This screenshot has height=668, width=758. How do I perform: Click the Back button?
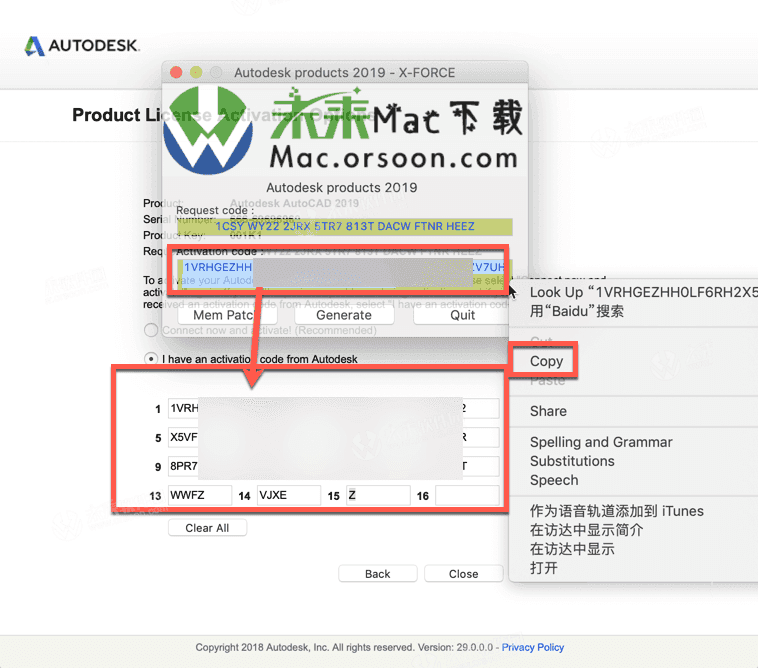[x=378, y=574]
